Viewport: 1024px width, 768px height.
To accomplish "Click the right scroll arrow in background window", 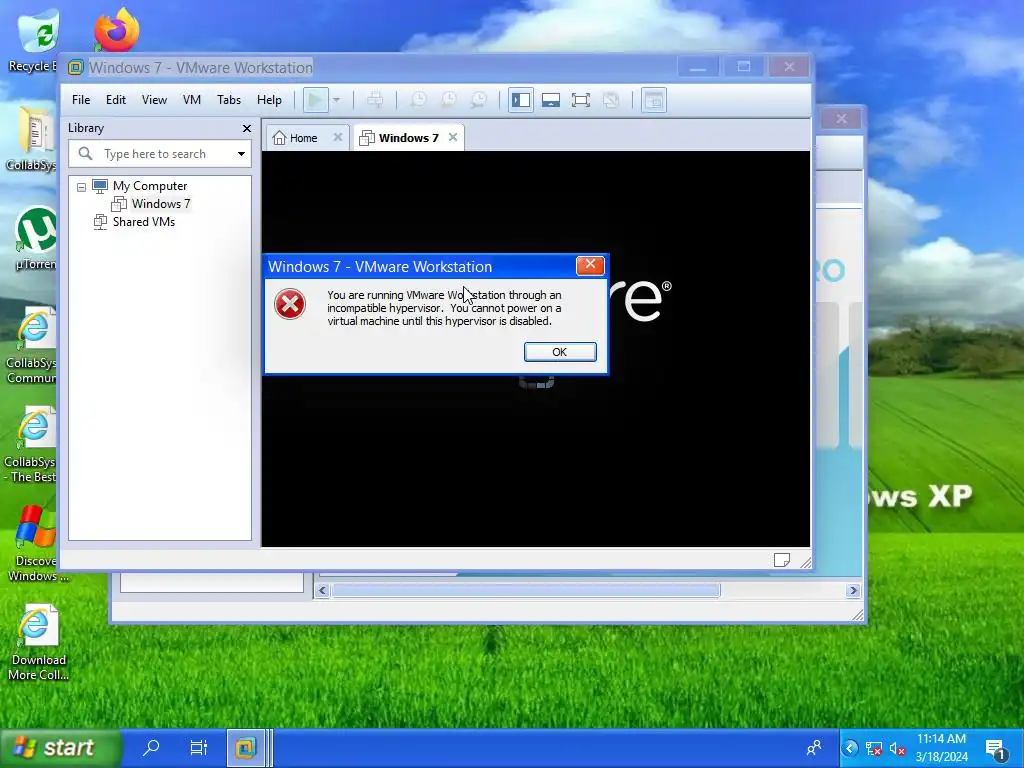I will [x=853, y=590].
